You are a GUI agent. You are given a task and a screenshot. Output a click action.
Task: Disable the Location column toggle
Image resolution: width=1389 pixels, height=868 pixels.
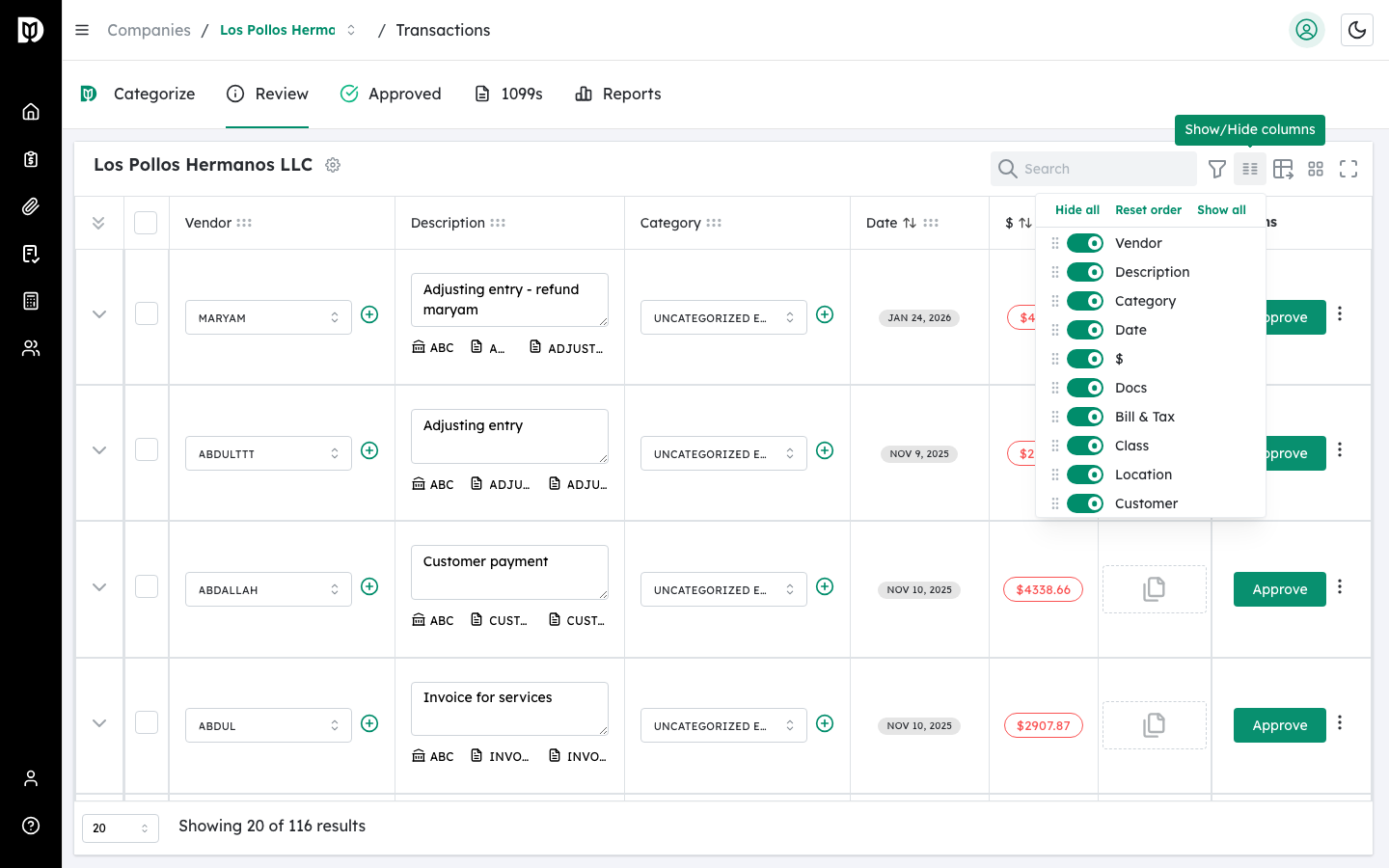click(x=1085, y=474)
